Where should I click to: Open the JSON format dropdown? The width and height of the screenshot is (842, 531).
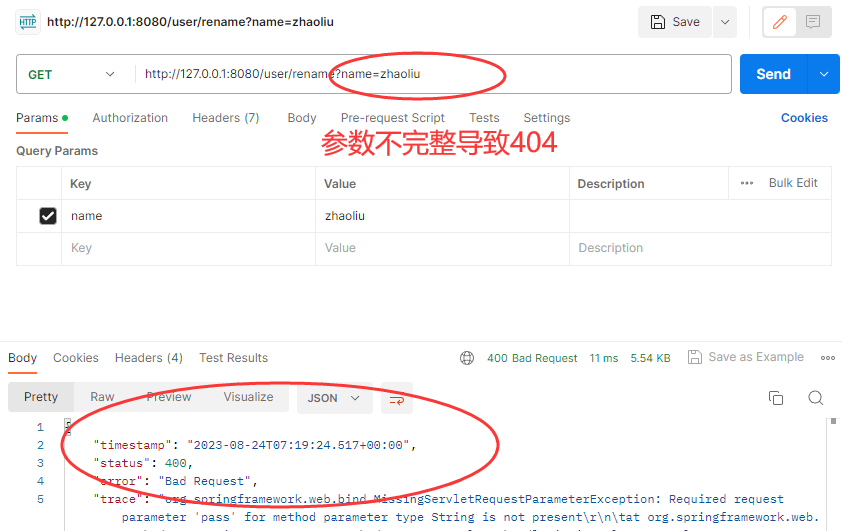[335, 398]
